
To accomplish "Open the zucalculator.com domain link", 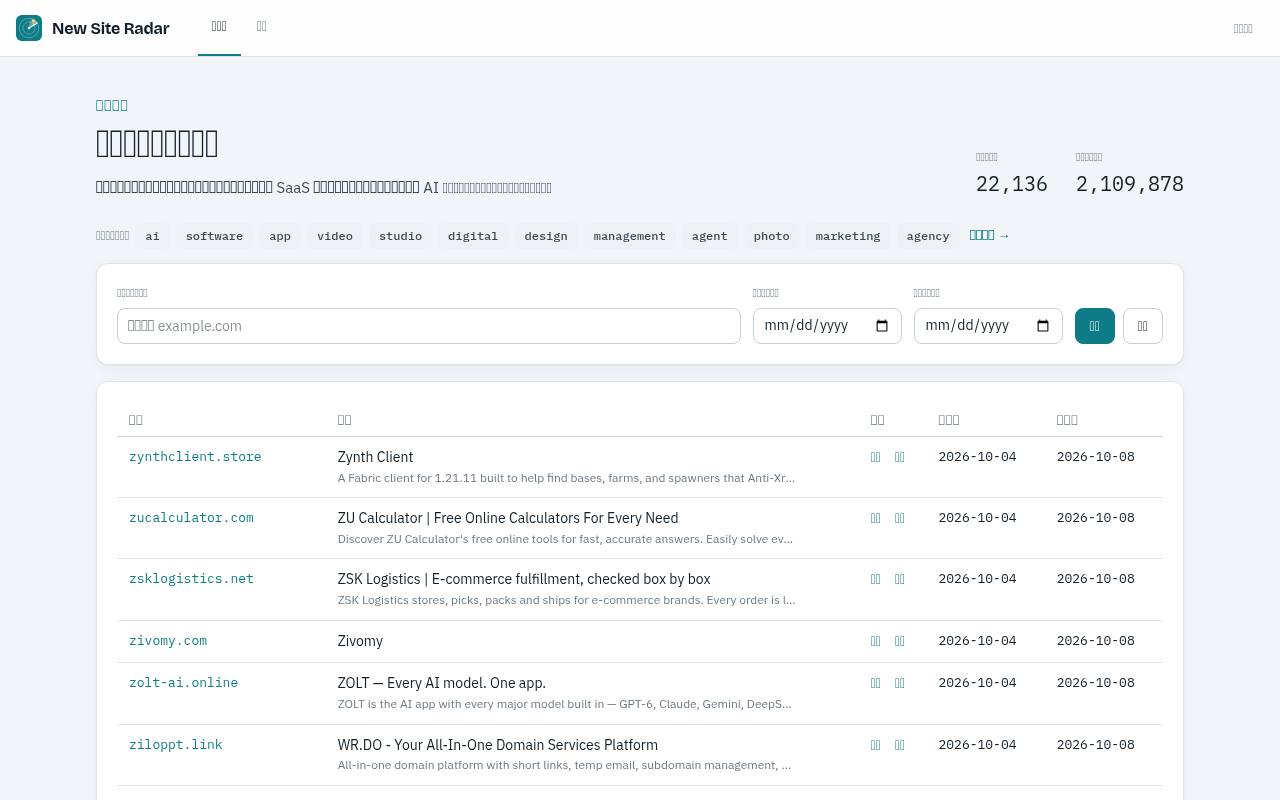I will (x=191, y=518).
